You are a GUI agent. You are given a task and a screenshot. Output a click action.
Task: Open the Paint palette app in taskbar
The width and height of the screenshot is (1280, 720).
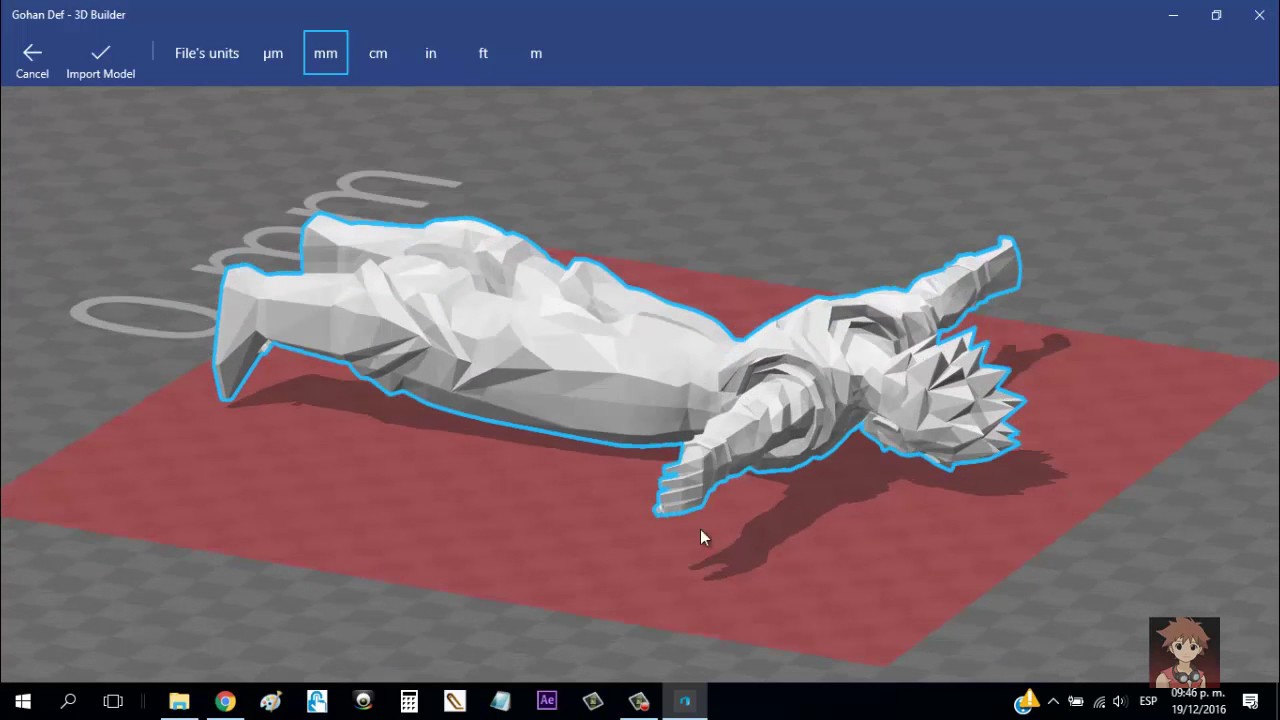(x=271, y=701)
